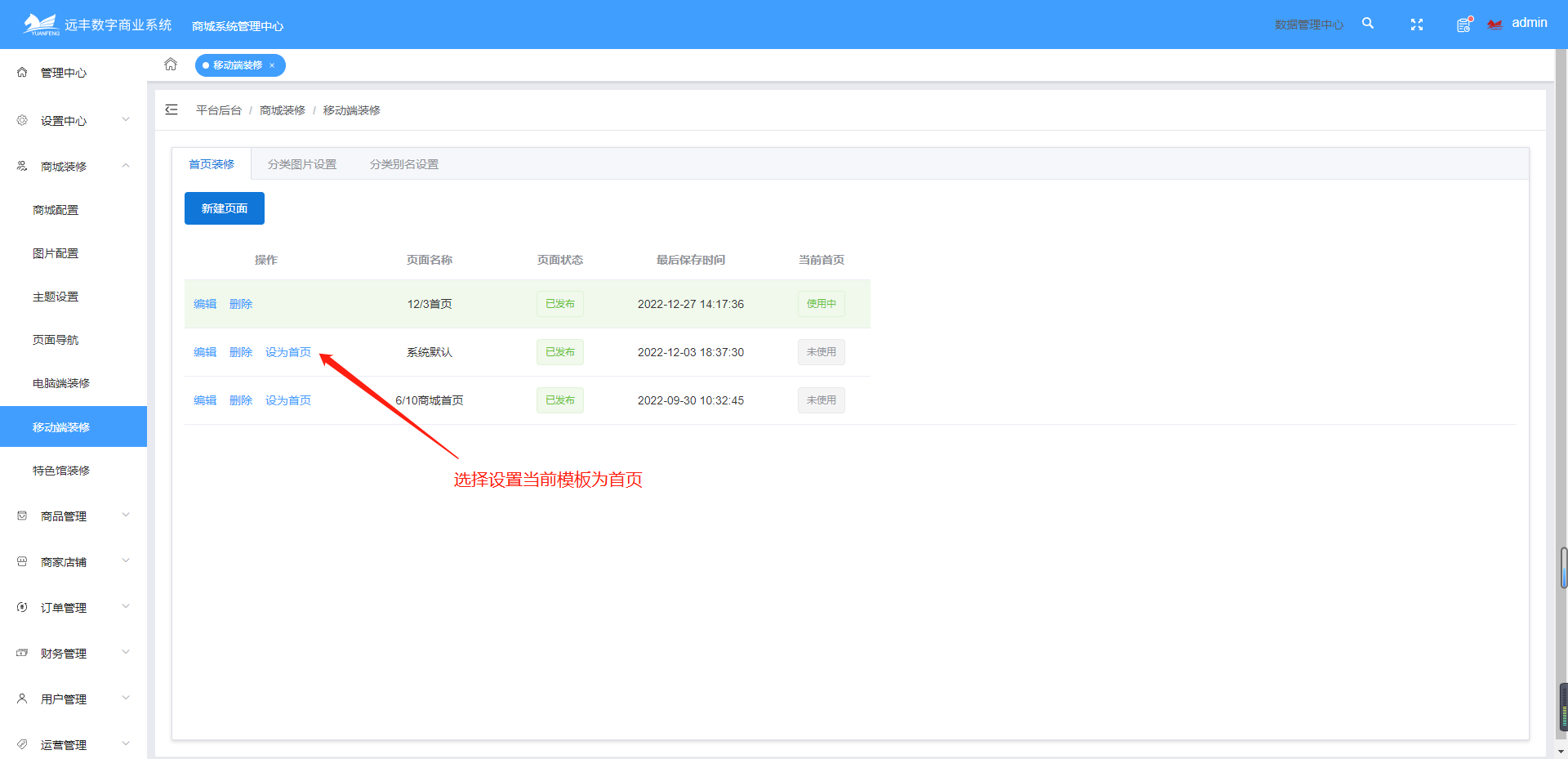Viewport: 1568px width, 759px height.
Task: Click the 商城装修 sidebar icon
Action: point(22,166)
